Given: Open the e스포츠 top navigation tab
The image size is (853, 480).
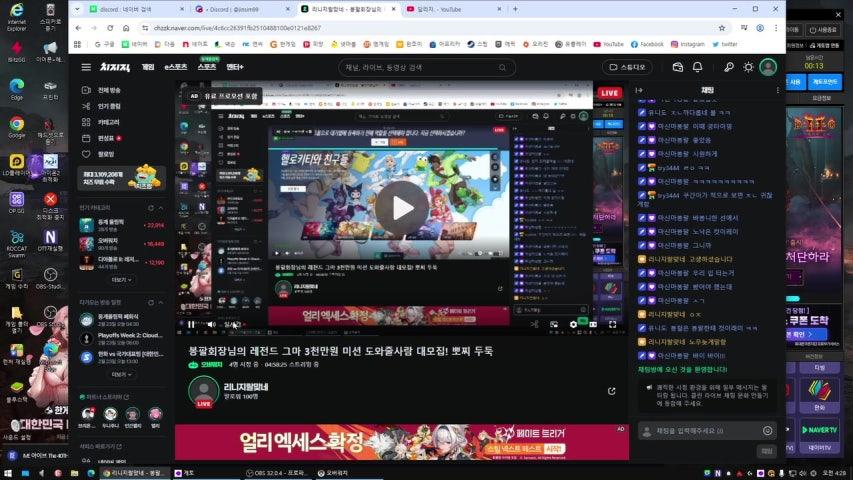Looking at the screenshot, I should (x=176, y=67).
